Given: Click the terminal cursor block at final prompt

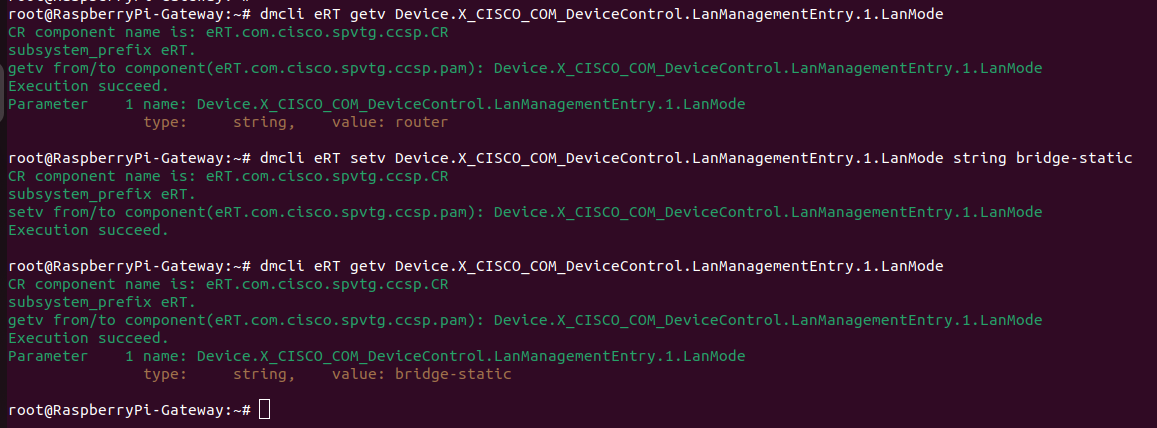Looking at the screenshot, I should 264,410.
